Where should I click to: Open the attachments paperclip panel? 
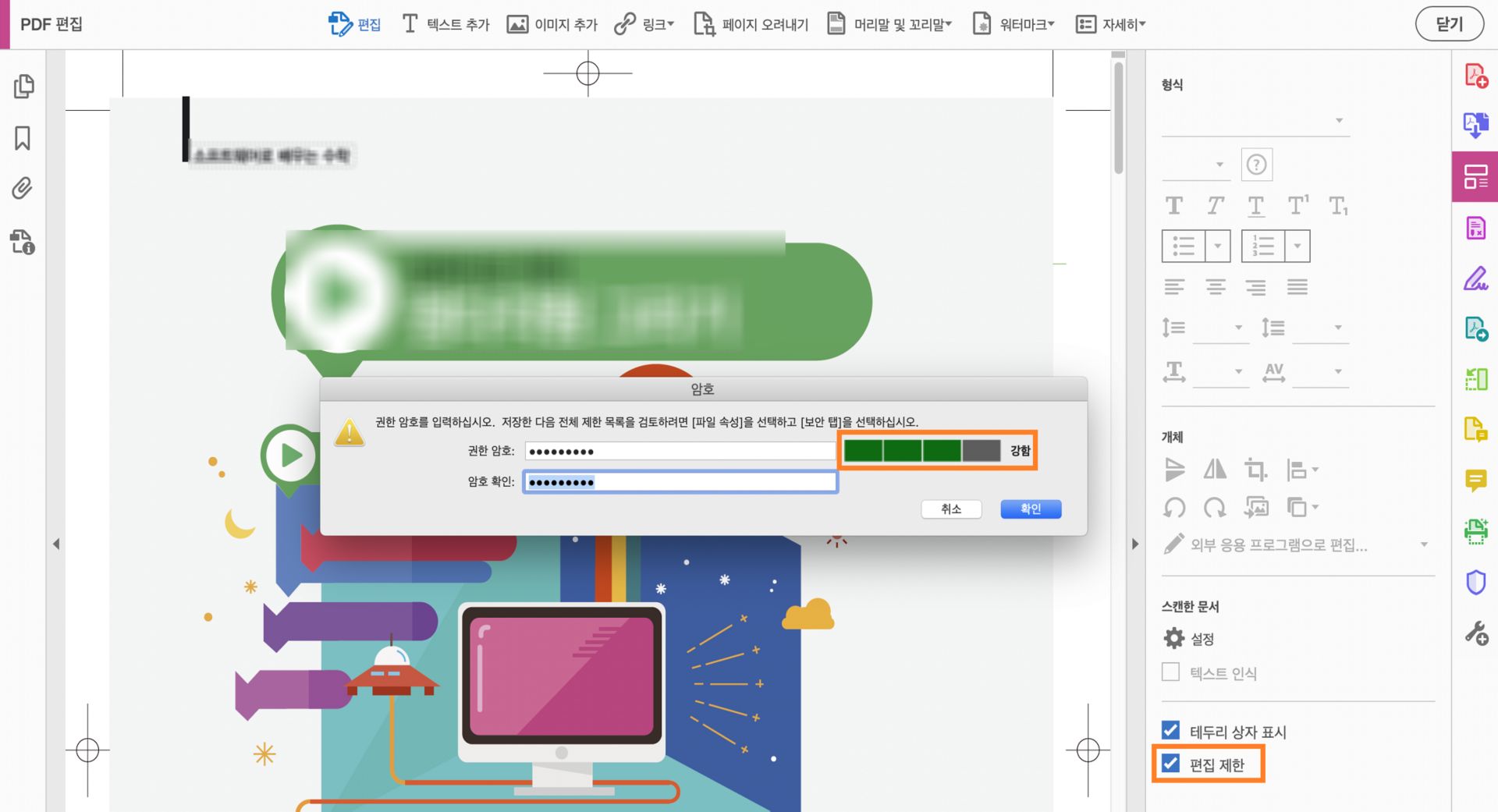pyautogui.click(x=23, y=188)
